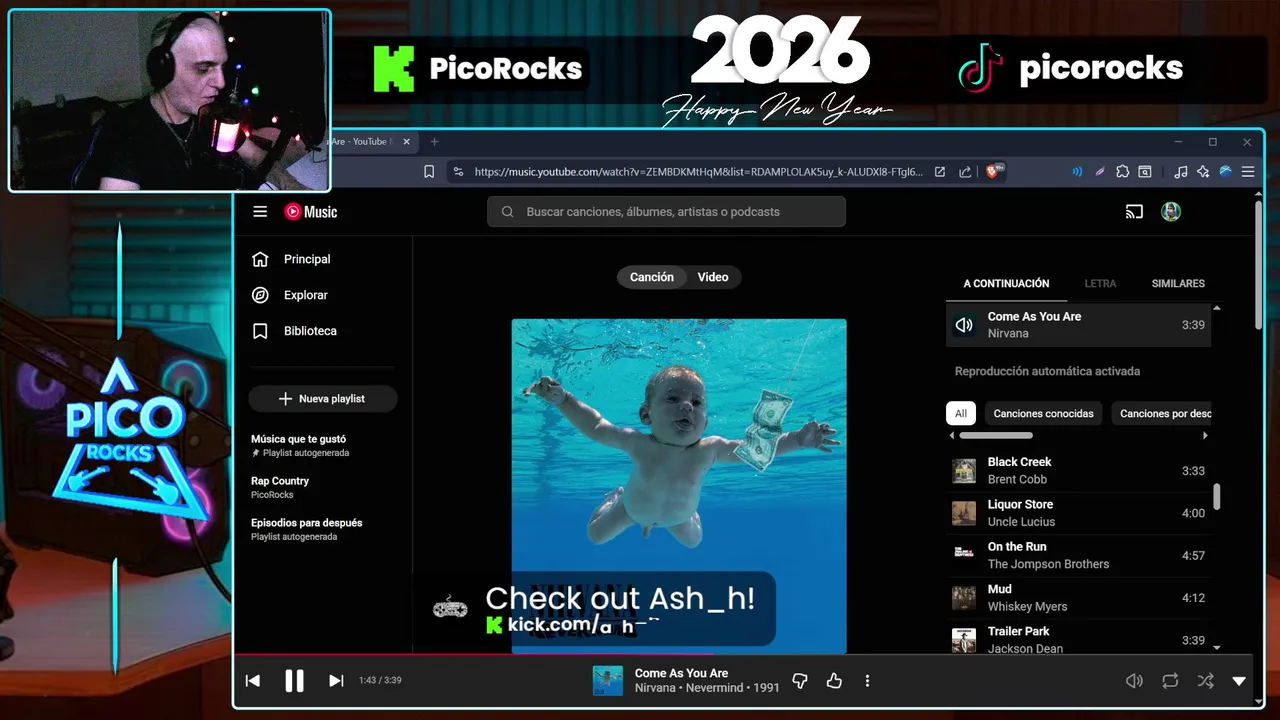The image size is (1280, 720).
Task: Select the SIMILARES tab
Action: [x=1178, y=284]
